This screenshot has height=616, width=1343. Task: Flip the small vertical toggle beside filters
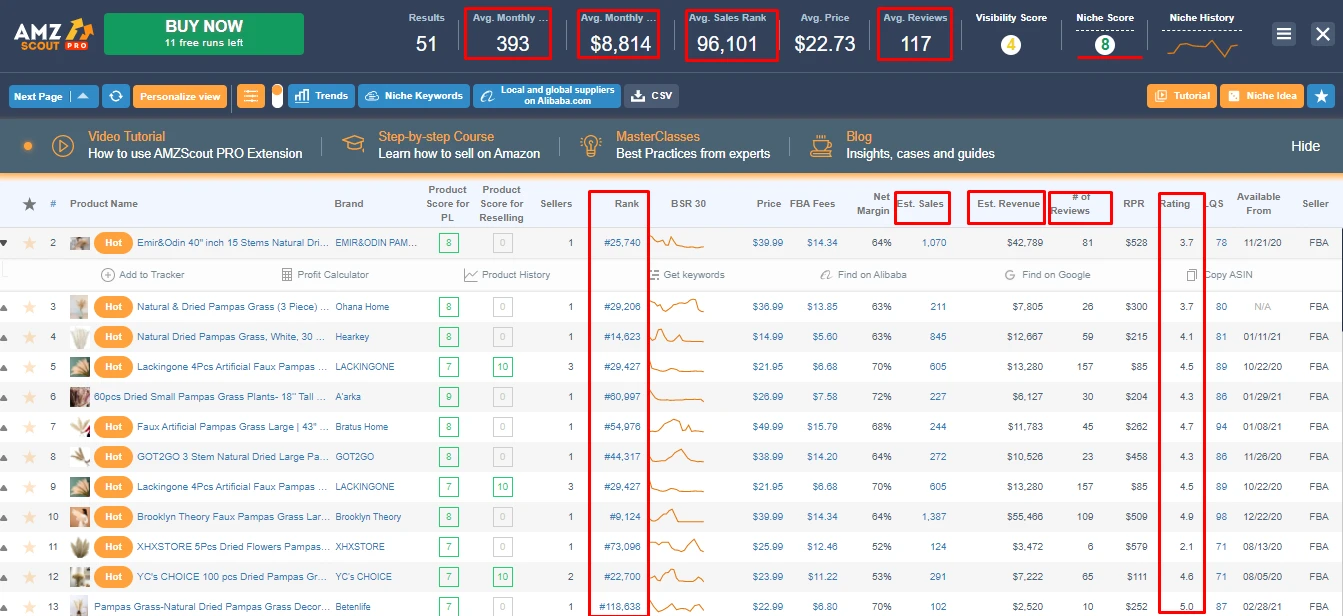tap(277, 96)
